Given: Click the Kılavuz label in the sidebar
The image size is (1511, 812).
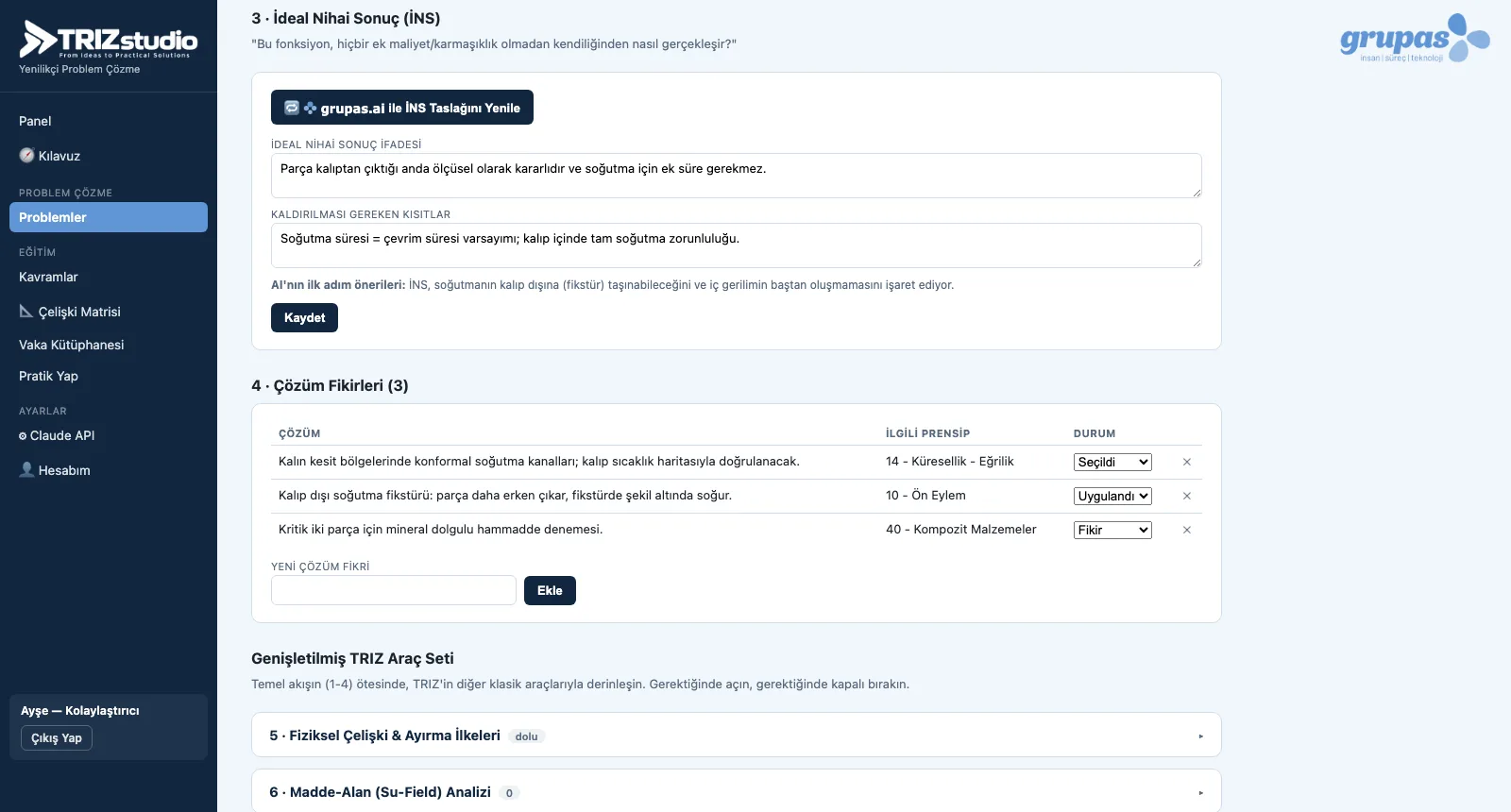Looking at the screenshot, I should 59,156.
